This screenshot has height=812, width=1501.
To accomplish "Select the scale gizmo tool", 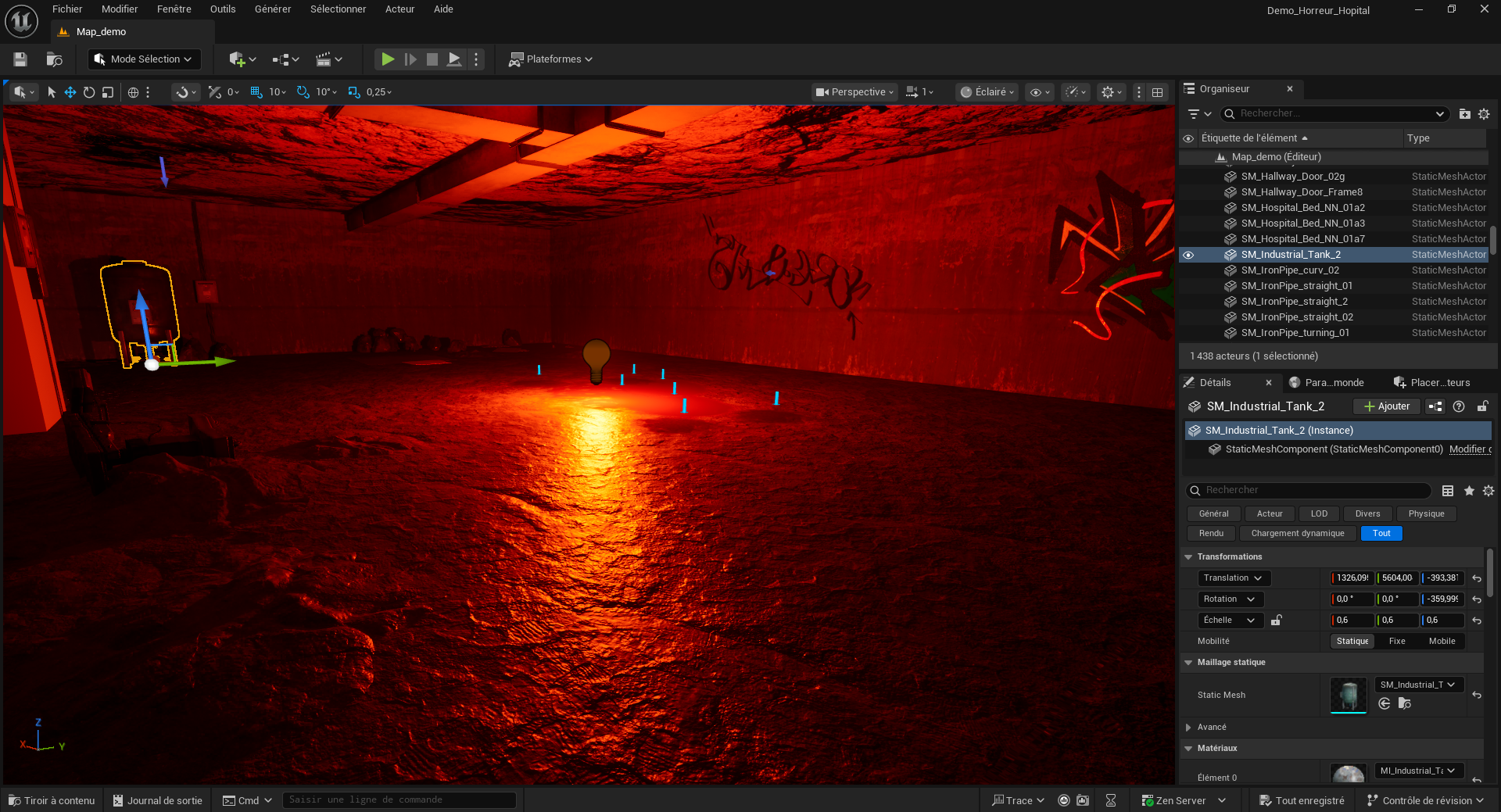I will coord(108,92).
